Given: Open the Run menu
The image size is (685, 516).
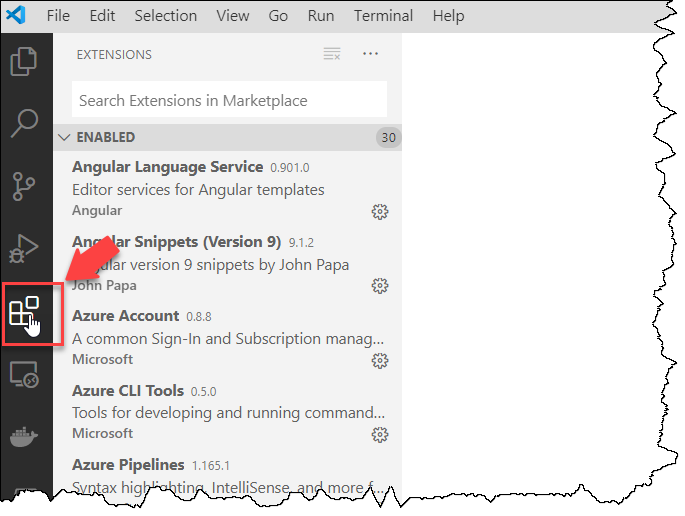Looking at the screenshot, I should point(321,16).
